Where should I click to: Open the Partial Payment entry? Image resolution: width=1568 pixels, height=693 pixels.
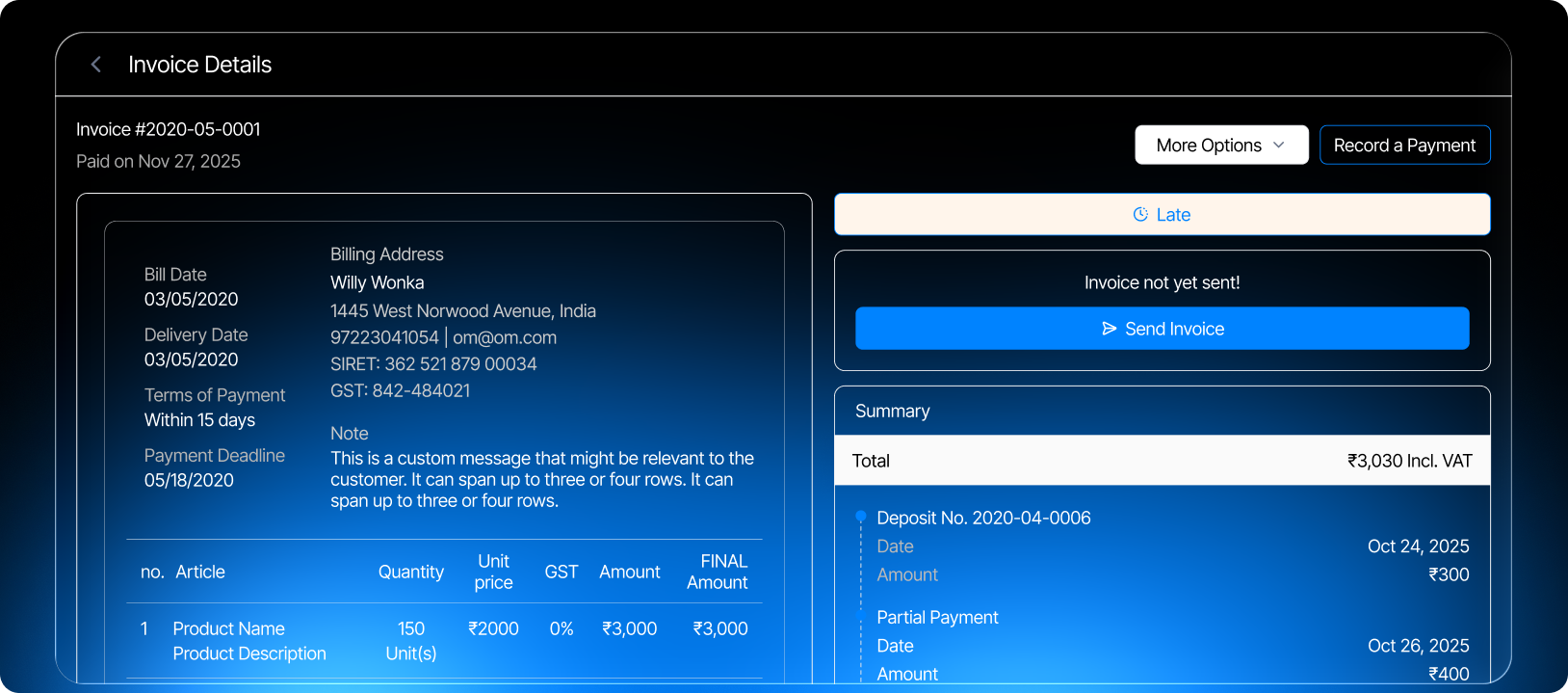[x=937, y=618]
